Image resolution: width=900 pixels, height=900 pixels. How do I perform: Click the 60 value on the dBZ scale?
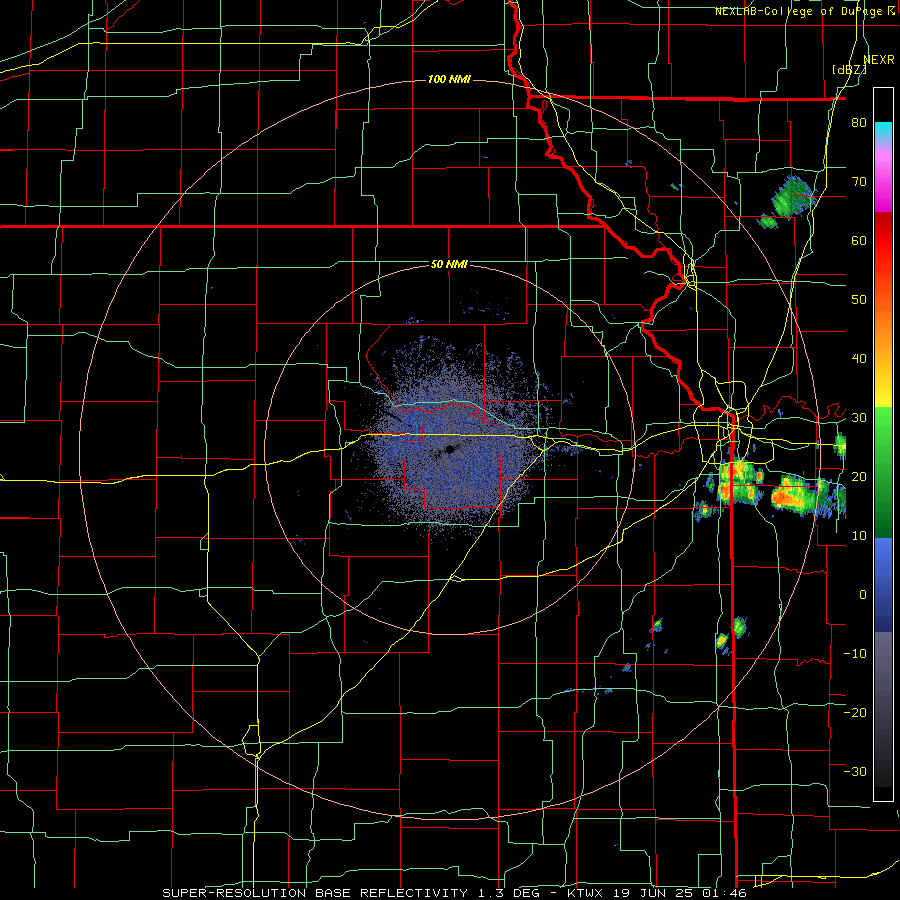click(859, 240)
